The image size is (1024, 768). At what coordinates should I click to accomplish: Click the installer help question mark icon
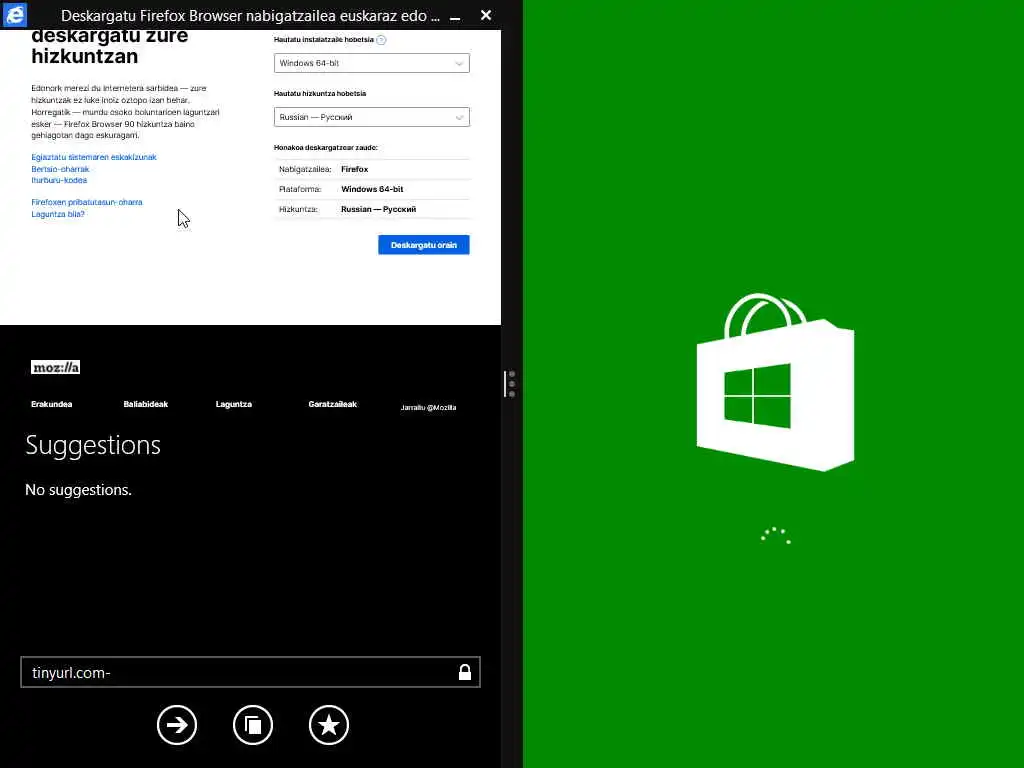381,40
